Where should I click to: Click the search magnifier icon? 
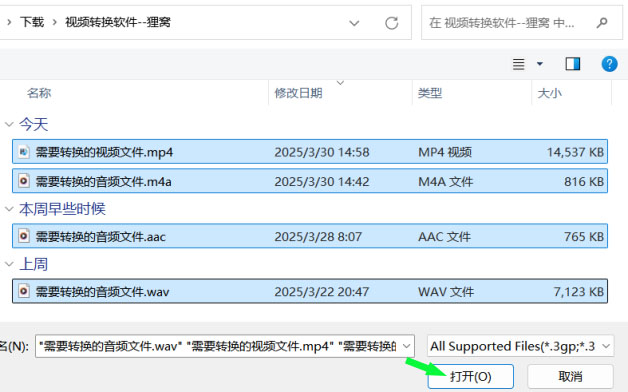(602, 23)
